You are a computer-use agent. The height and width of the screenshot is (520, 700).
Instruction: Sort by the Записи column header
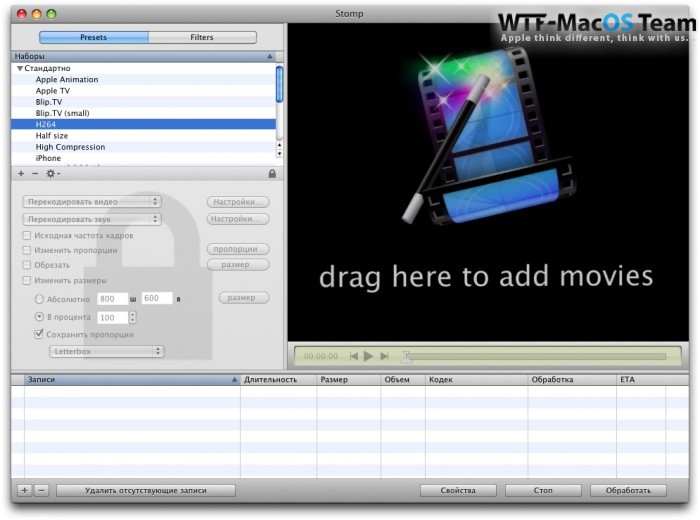pyautogui.click(x=132, y=380)
